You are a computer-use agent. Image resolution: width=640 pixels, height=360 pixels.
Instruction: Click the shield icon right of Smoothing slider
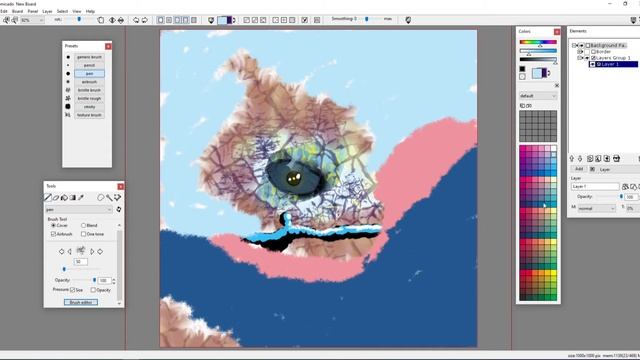[x=408, y=20]
